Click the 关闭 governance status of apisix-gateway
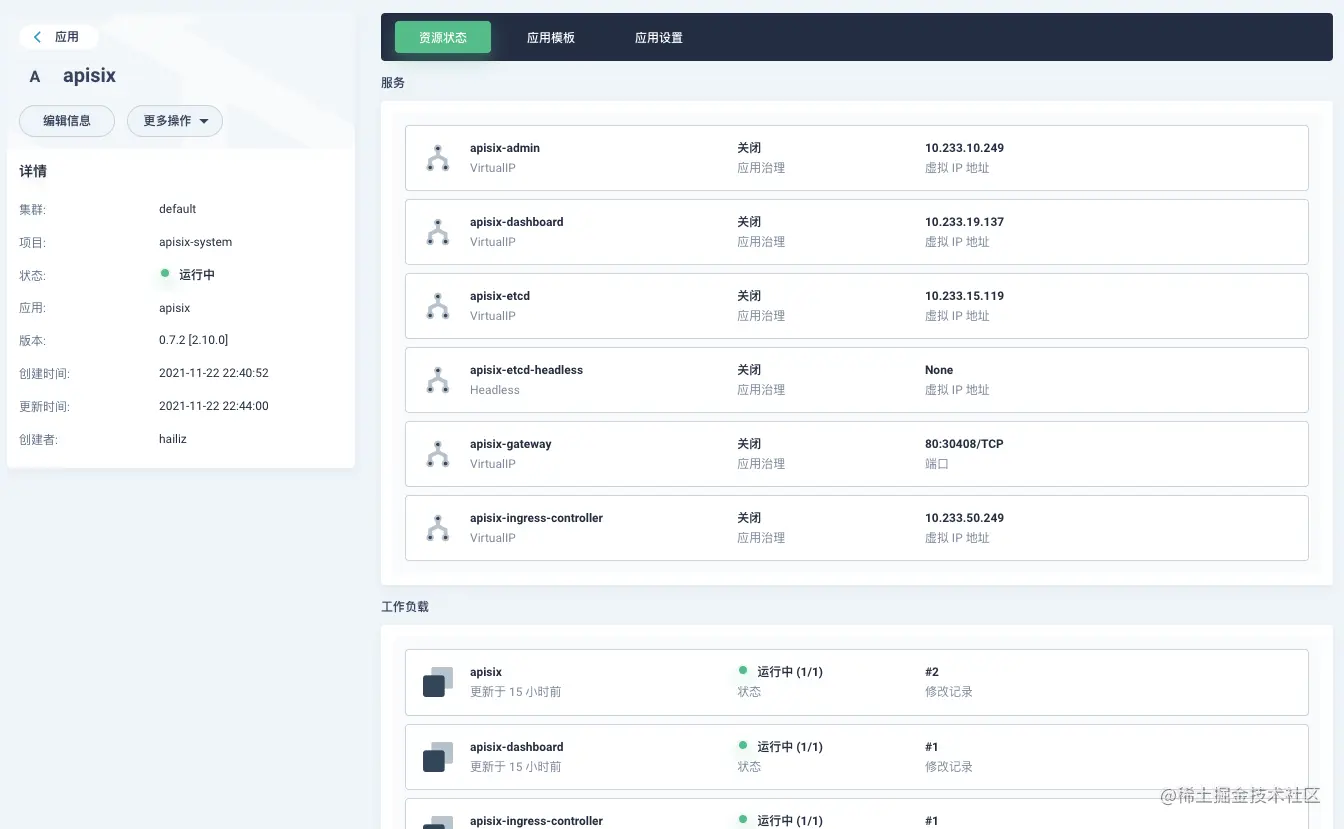Image resolution: width=1344 pixels, height=829 pixels. [749, 444]
